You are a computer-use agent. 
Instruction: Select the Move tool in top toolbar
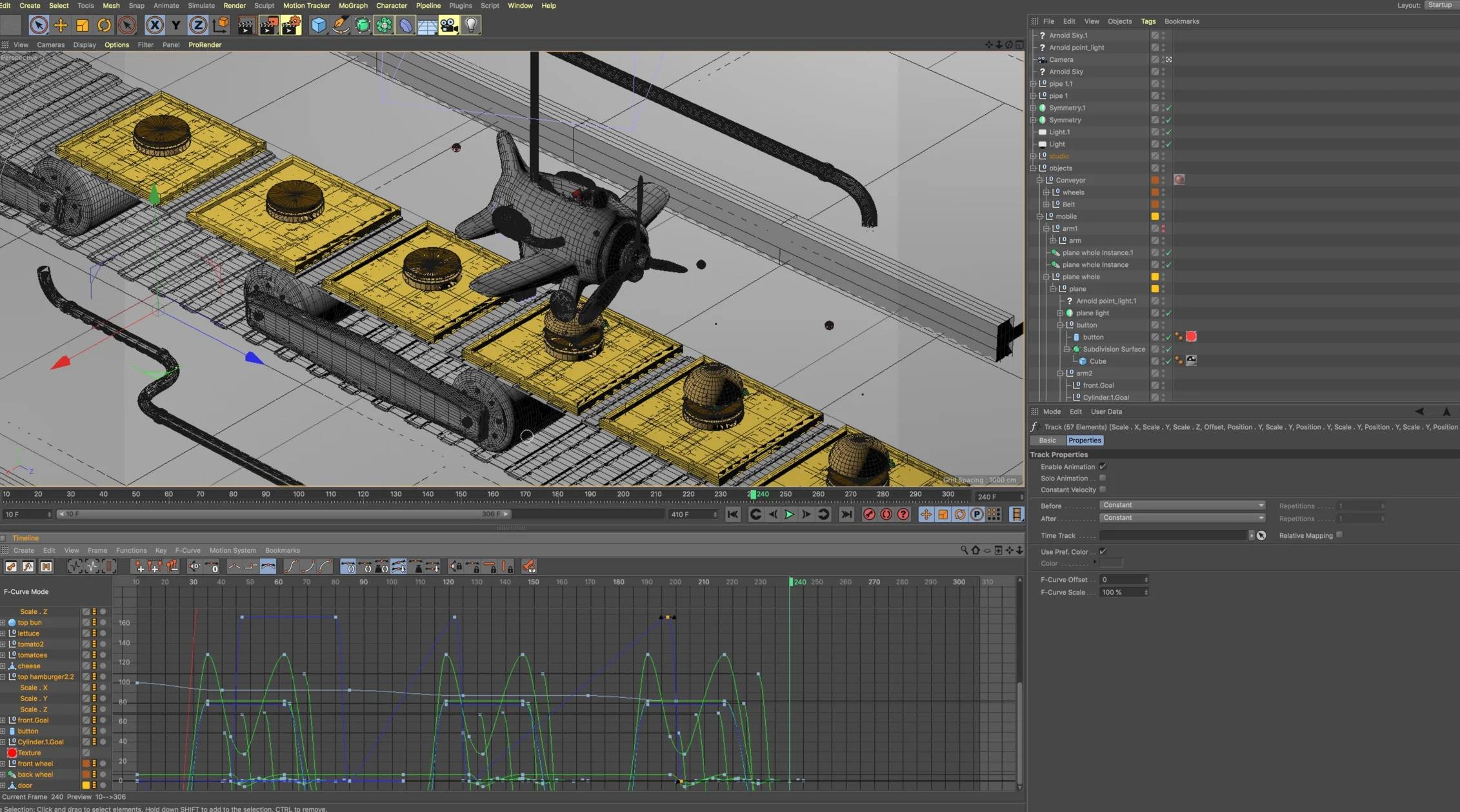[x=60, y=25]
